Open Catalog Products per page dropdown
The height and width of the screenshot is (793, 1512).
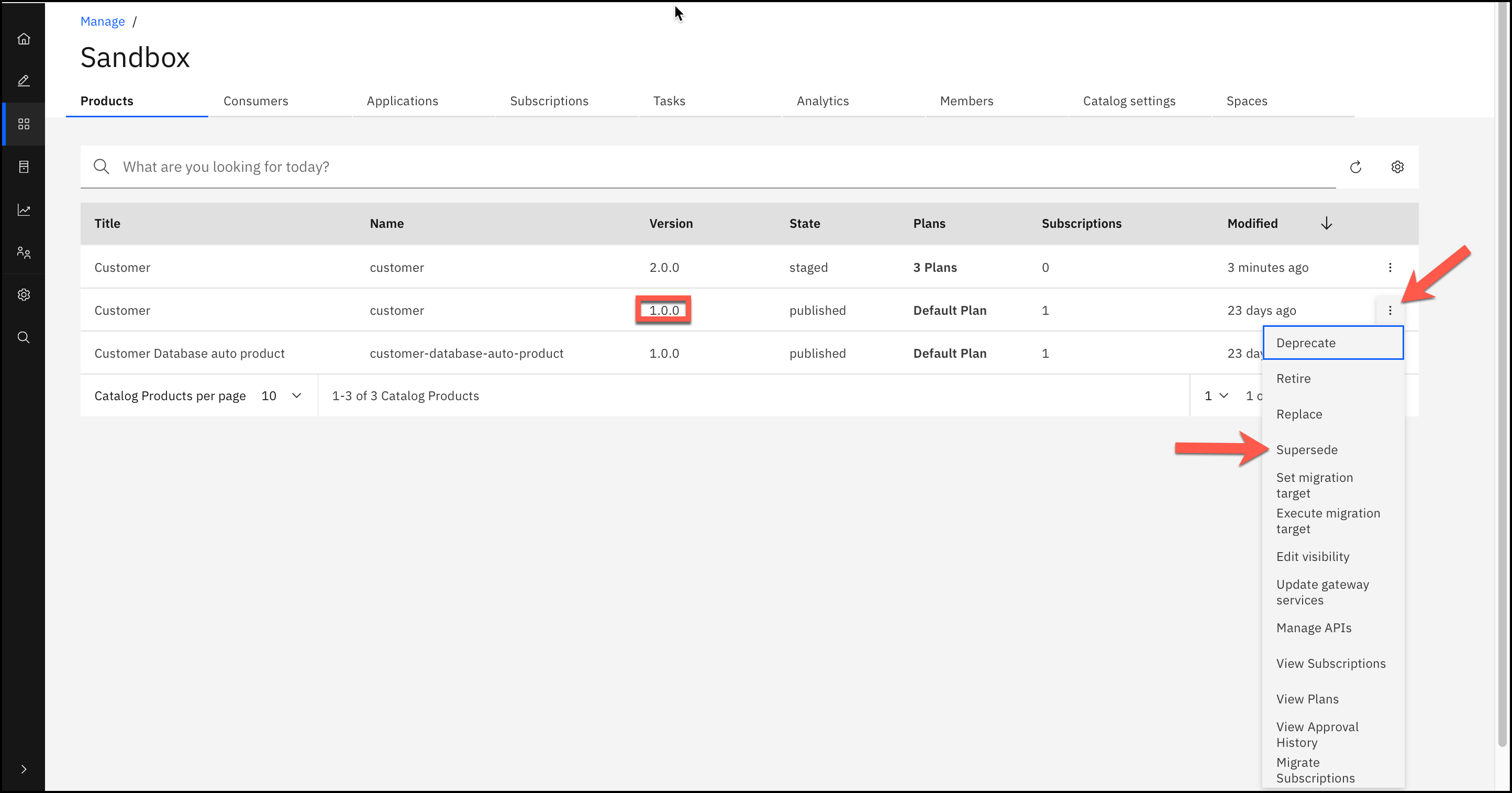(x=281, y=396)
